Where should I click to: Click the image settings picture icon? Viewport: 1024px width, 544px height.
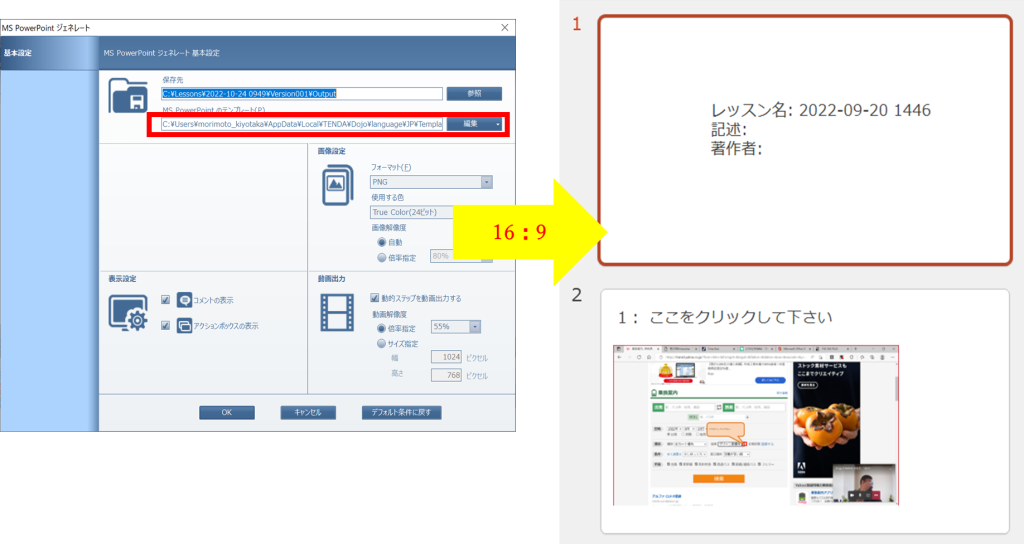coord(338,185)
